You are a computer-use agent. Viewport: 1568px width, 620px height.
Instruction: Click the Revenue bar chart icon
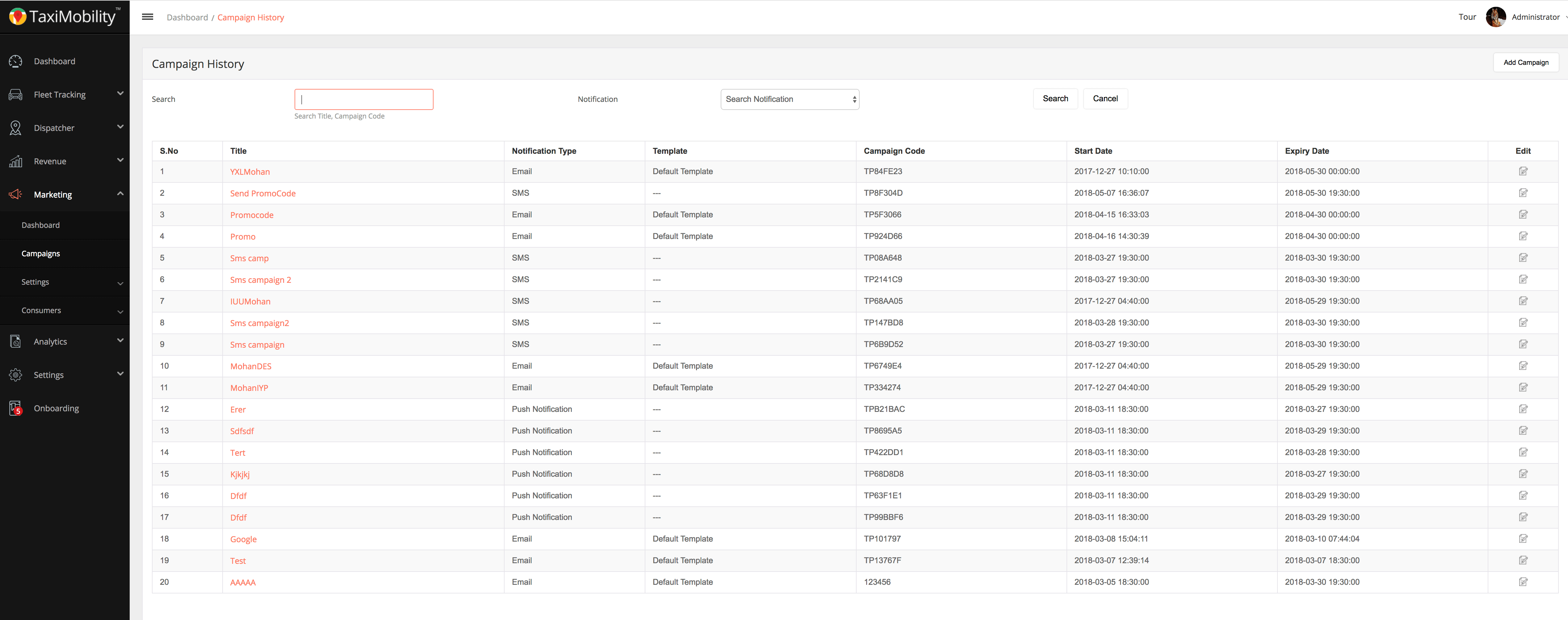[16, 161]
